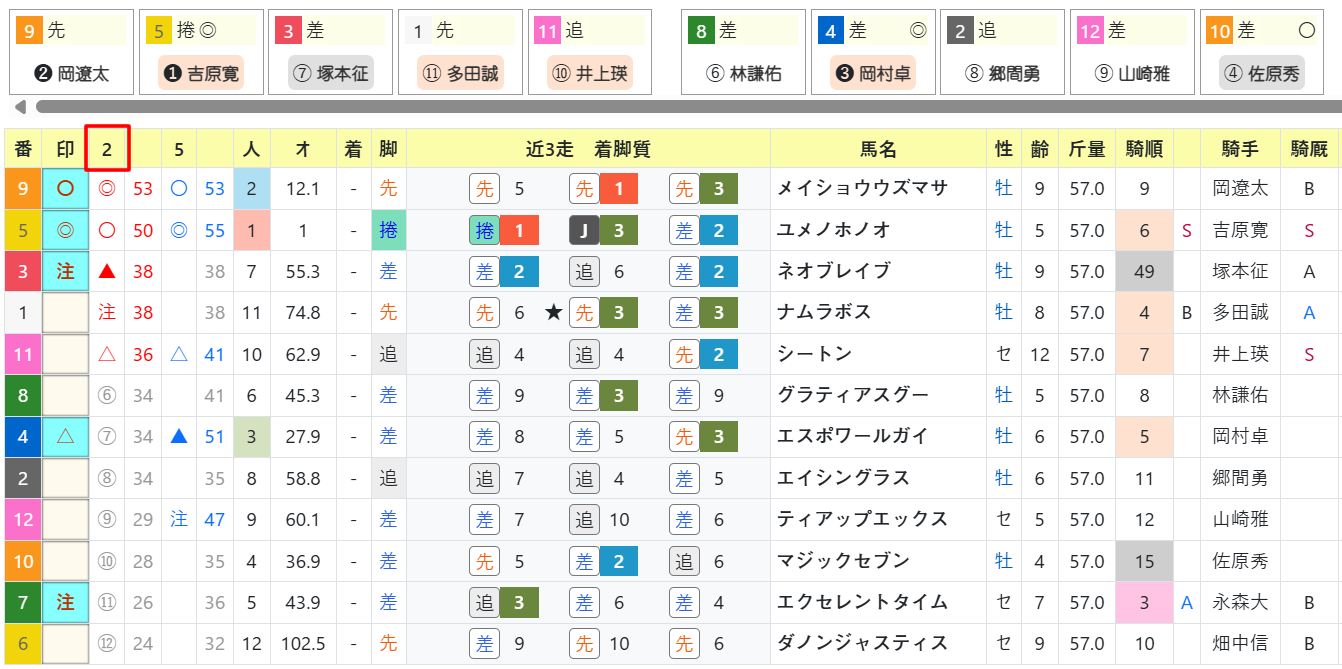The image size is (1342, 669).
Task: Click the 差 2 blue result badge in マジックセブン row
Action: [x=604, y=561]
